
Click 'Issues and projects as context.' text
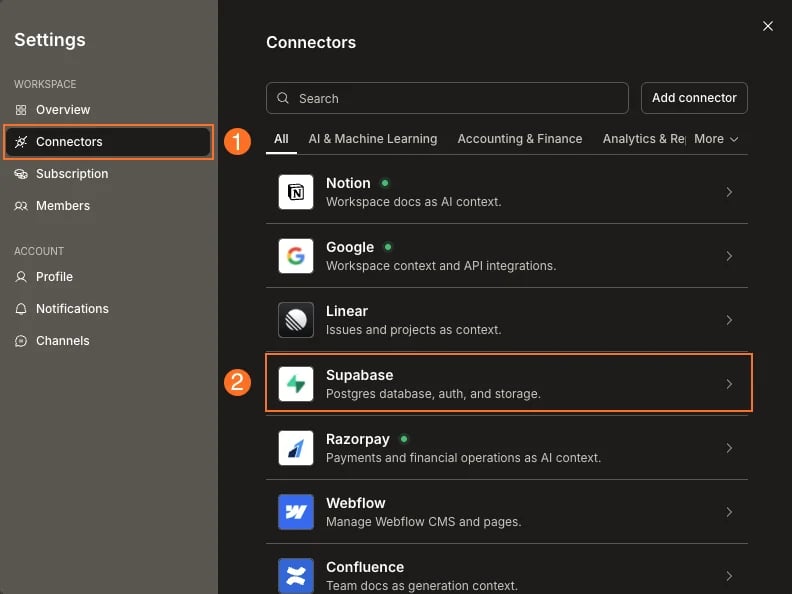tap(414, 330)
